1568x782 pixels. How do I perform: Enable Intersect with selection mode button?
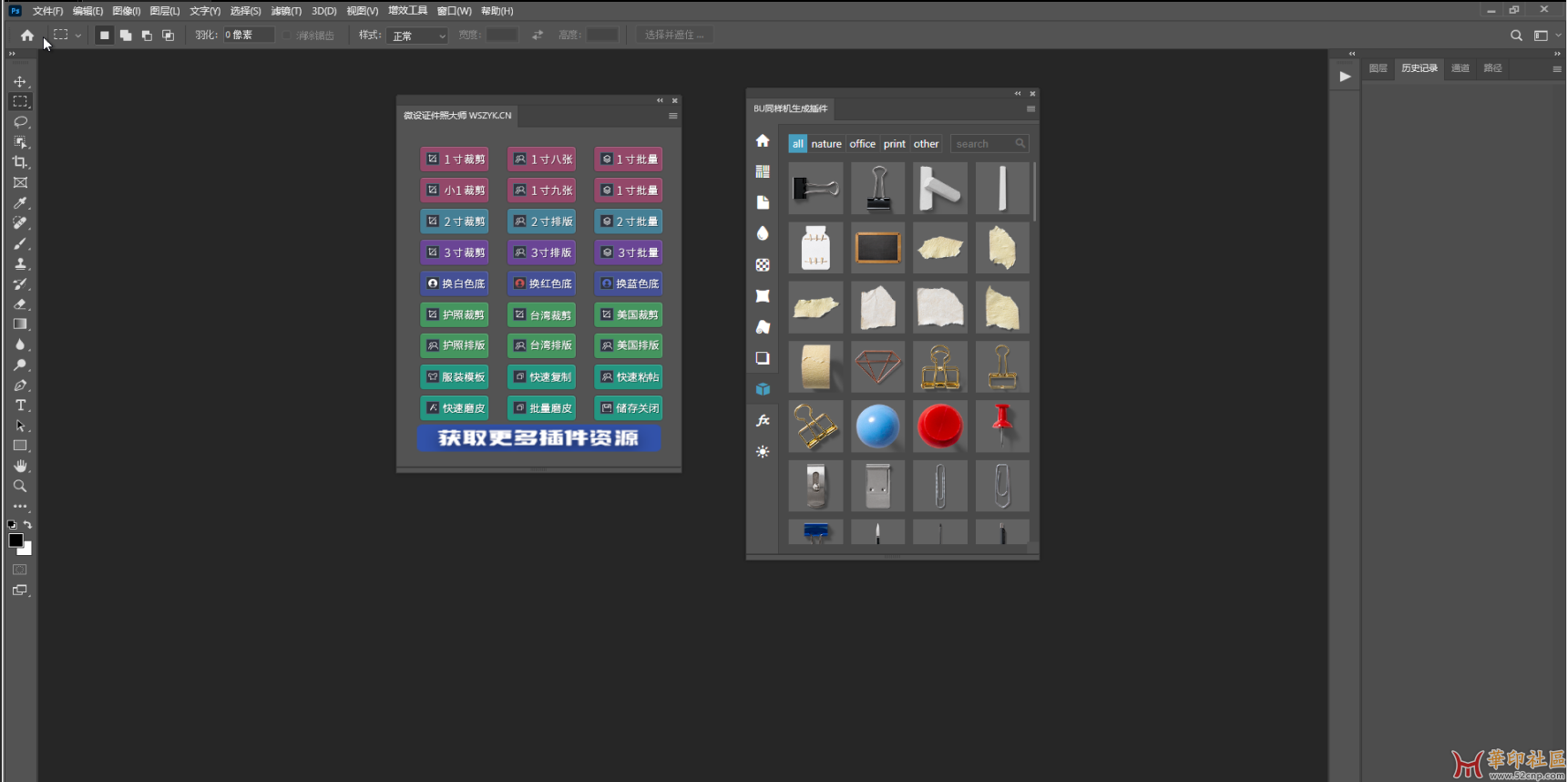tap(168, 35)
